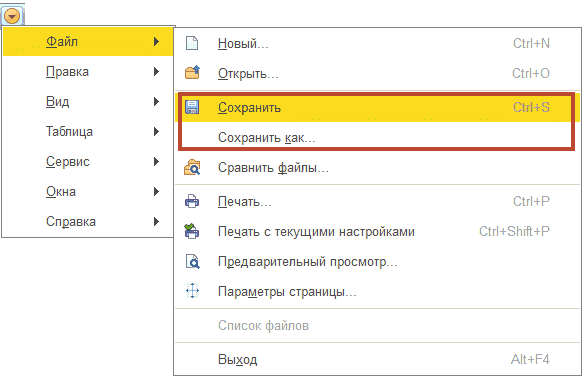Expand the Окна submenu arrow
The width and height of the screenshot is (582, 376).
pos(157,192)
